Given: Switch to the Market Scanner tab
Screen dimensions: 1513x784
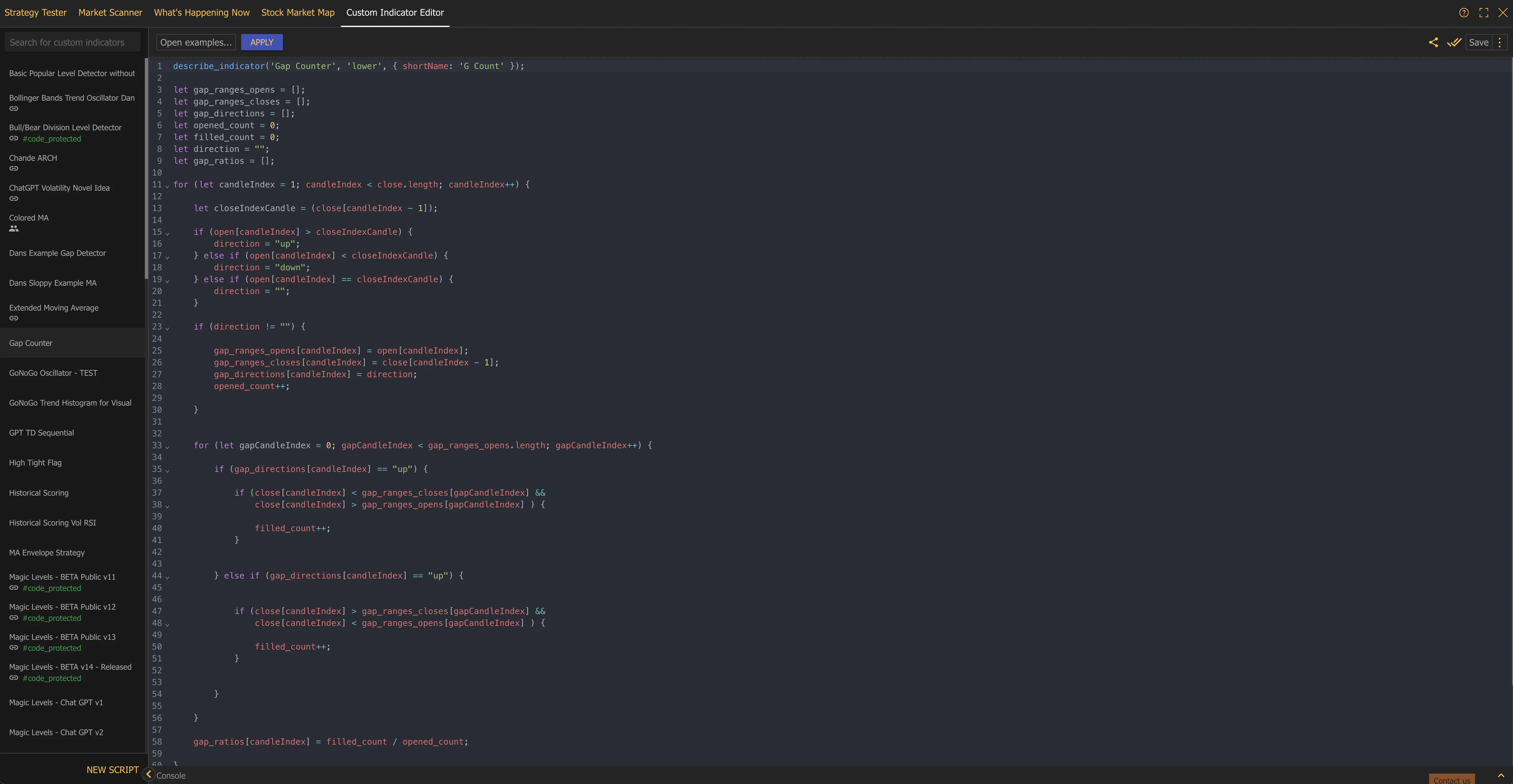Looking at the screenshot, I should tap(110, 12).
